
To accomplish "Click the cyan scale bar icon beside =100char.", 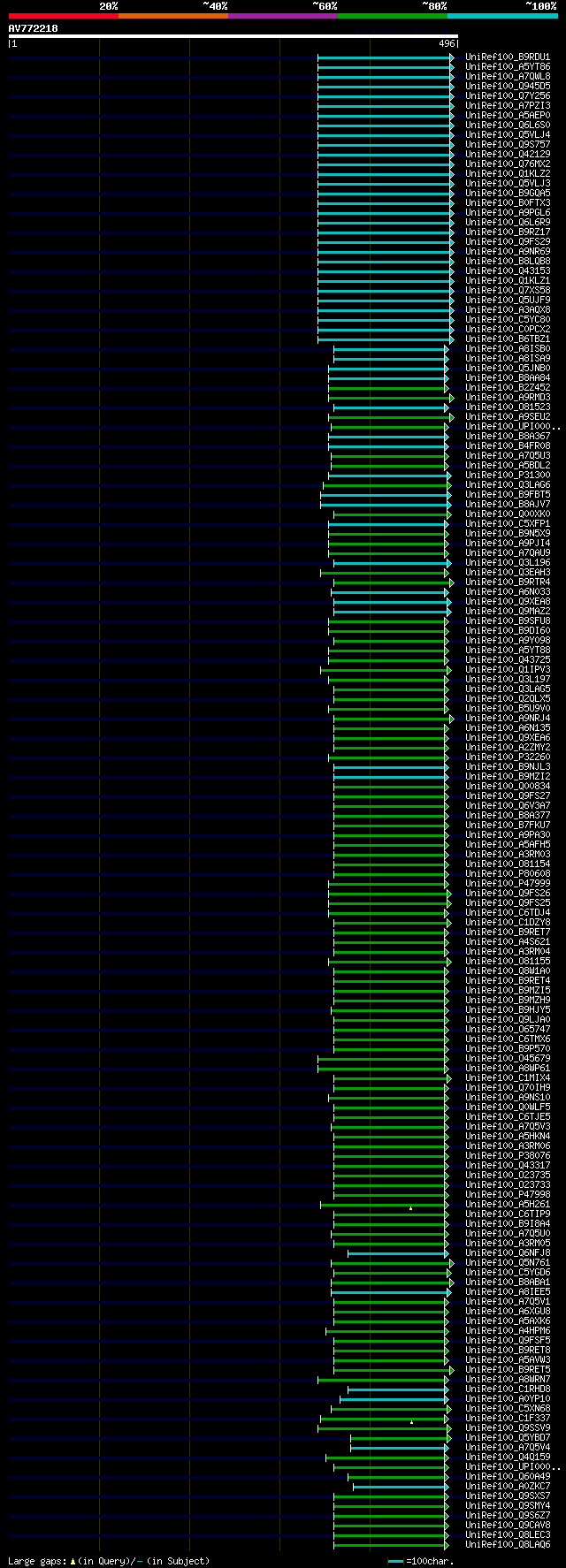I will click(x=395, y=1561).
